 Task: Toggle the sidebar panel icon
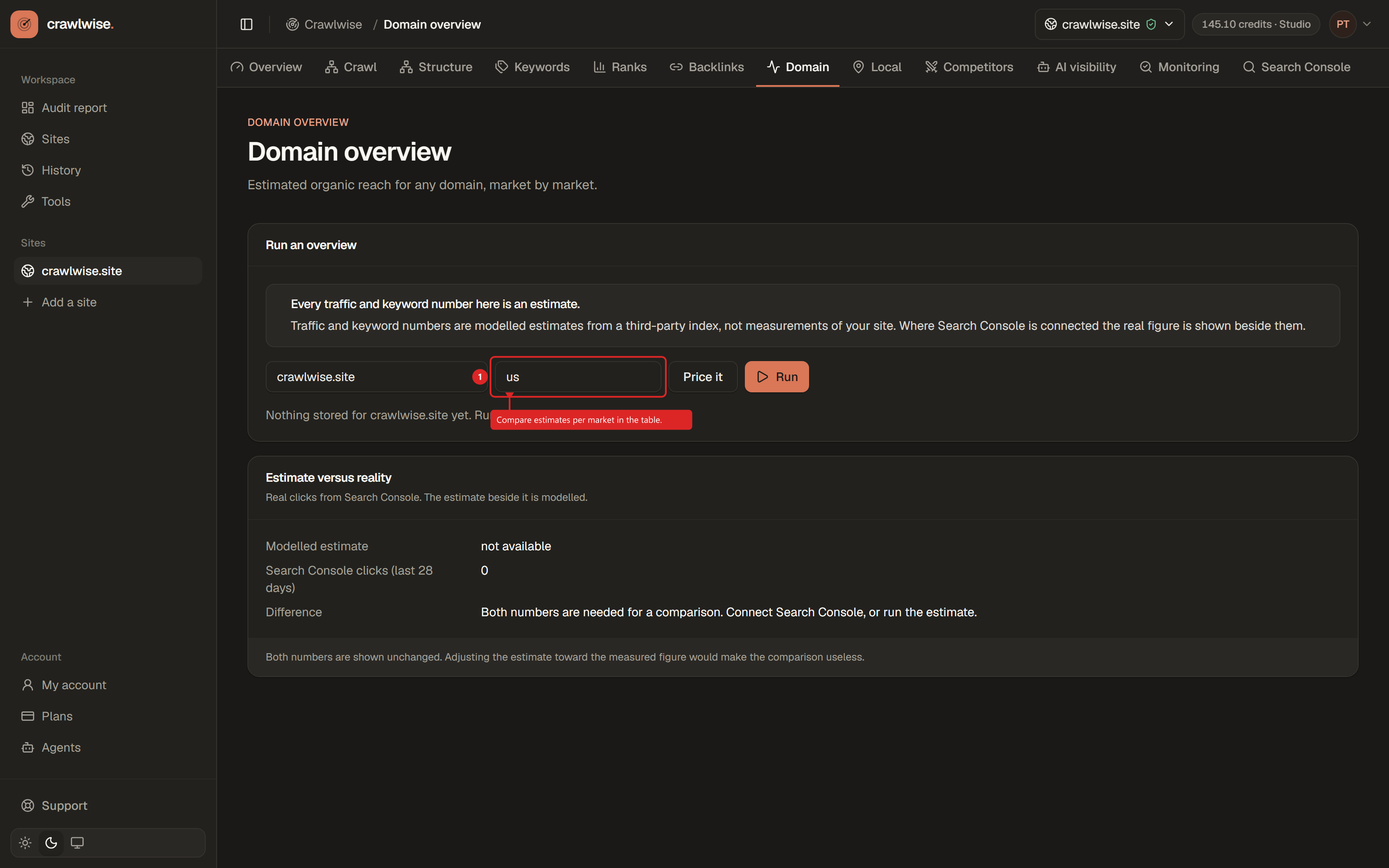tap(246, 24)
